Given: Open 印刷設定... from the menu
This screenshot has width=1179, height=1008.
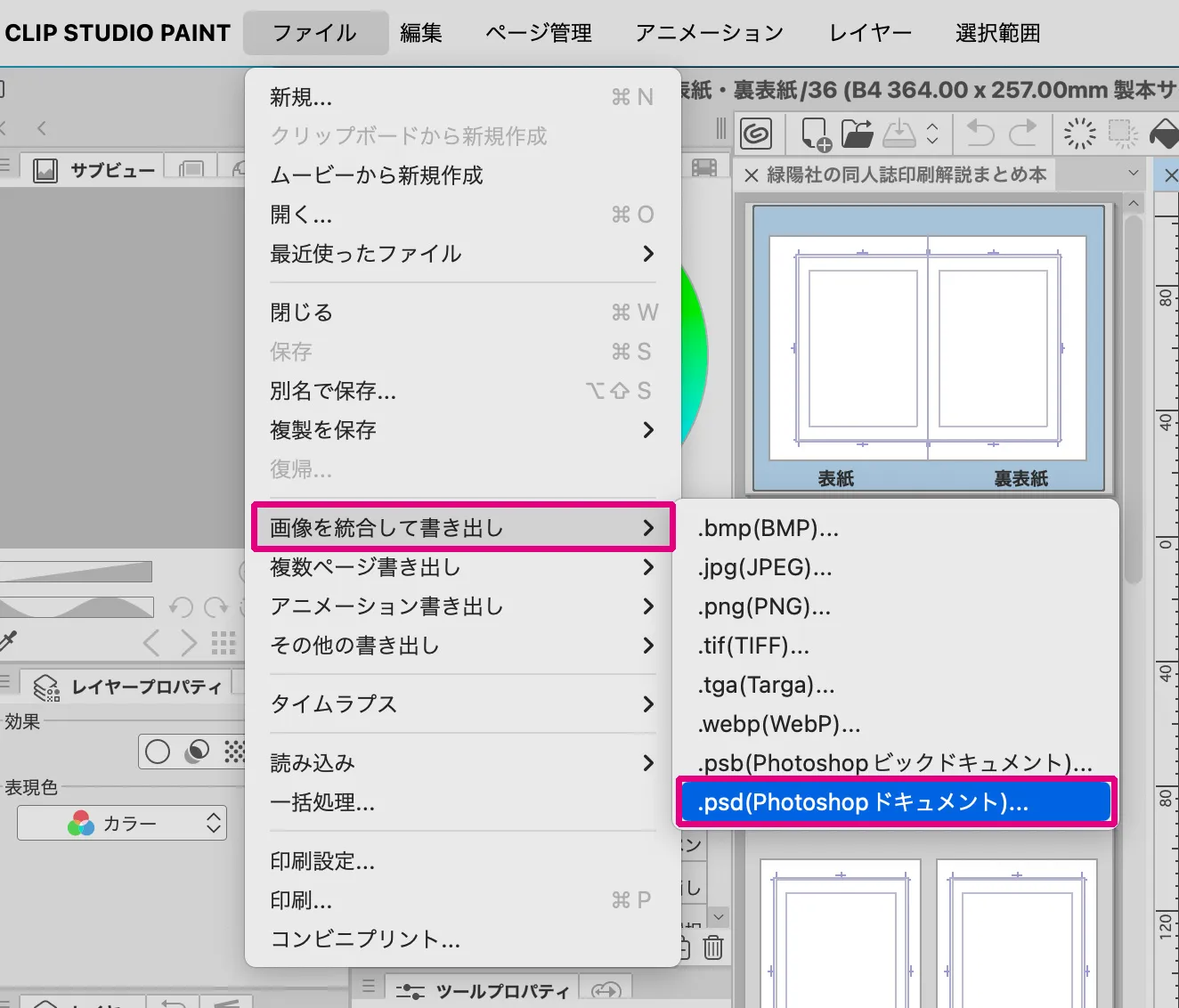Looking at the screenshot, I should pyautogui.click(x=463, y=861).
